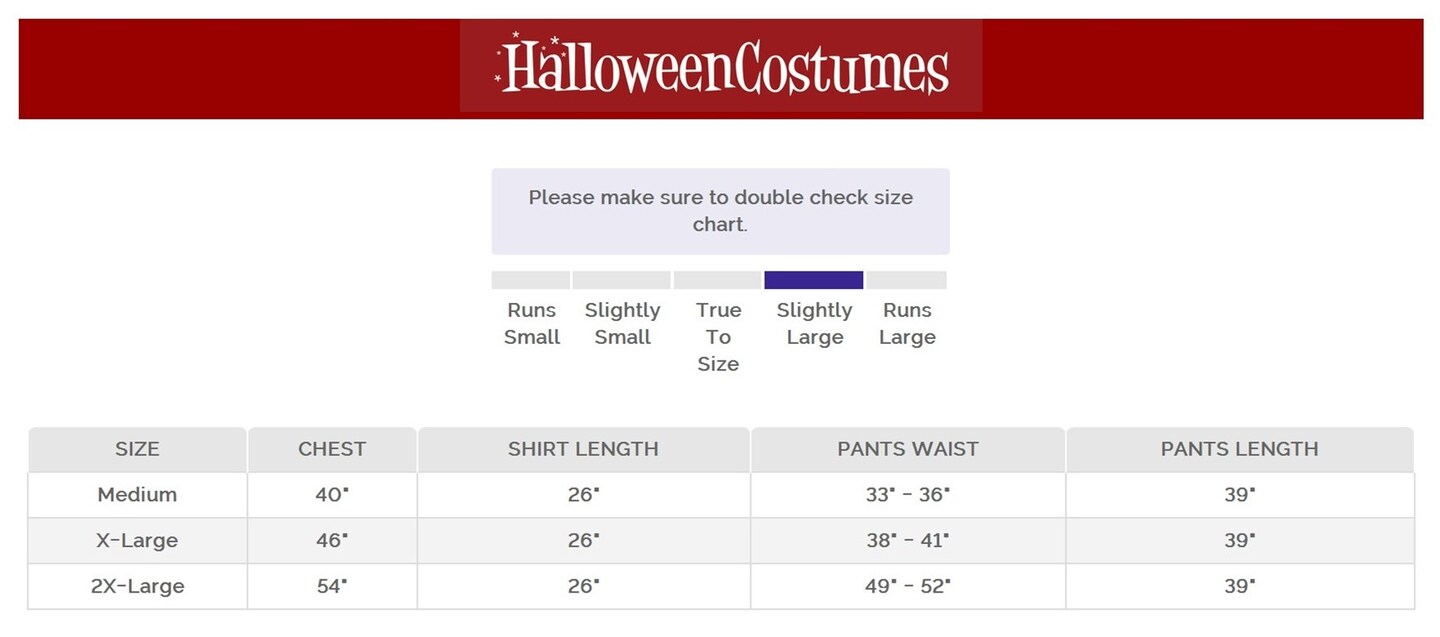This screenshot has width=1440, height=637.
Task: Click the X-Large pants waist 38" - 41"
Action: 908,541
